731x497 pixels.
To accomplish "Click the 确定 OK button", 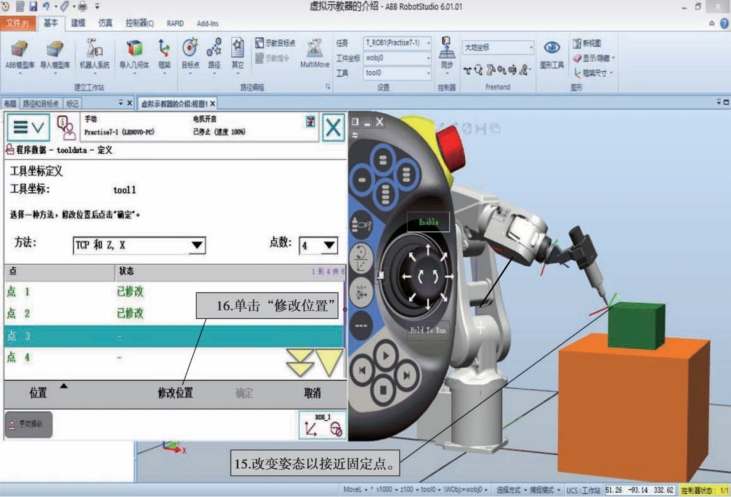I will click(244, 393).
